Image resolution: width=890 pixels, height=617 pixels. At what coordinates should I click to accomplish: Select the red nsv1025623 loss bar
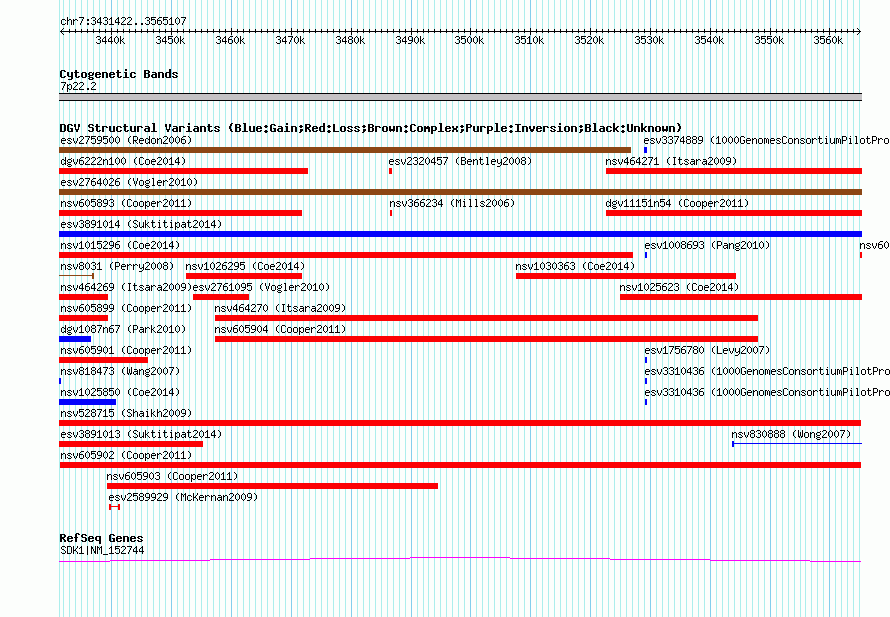click(x=741, y=297)
